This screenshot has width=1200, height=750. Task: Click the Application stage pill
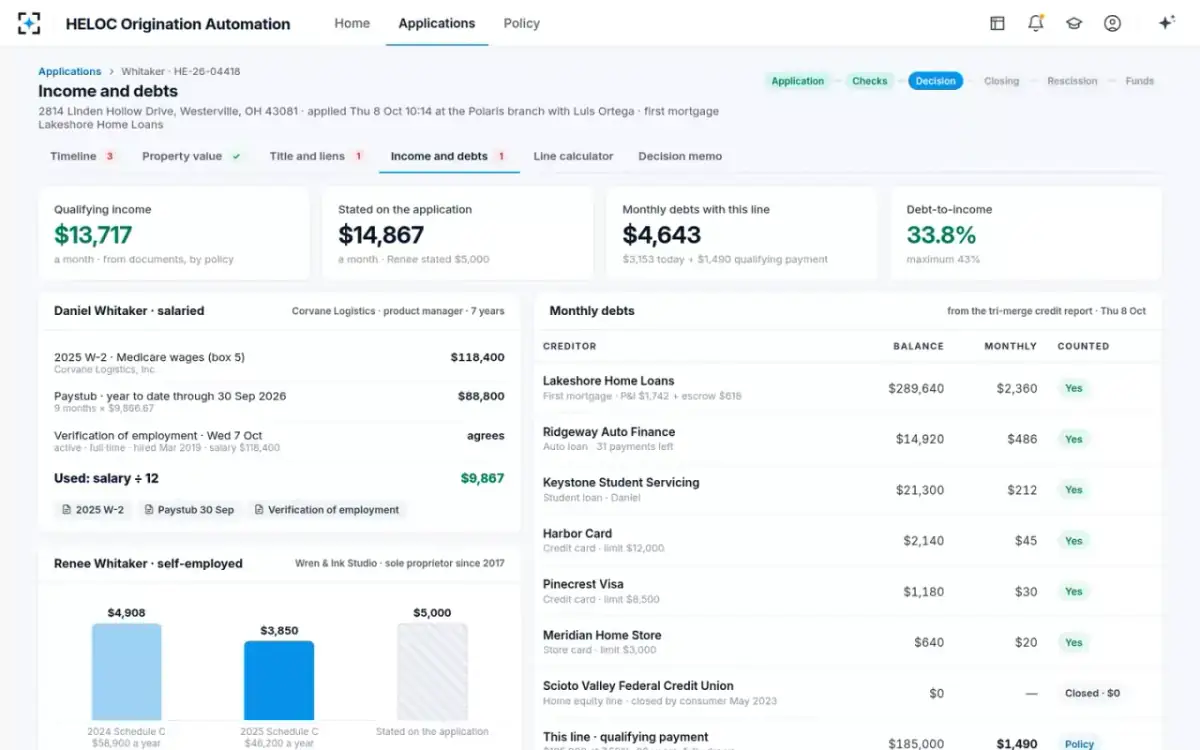coord(798,81)
